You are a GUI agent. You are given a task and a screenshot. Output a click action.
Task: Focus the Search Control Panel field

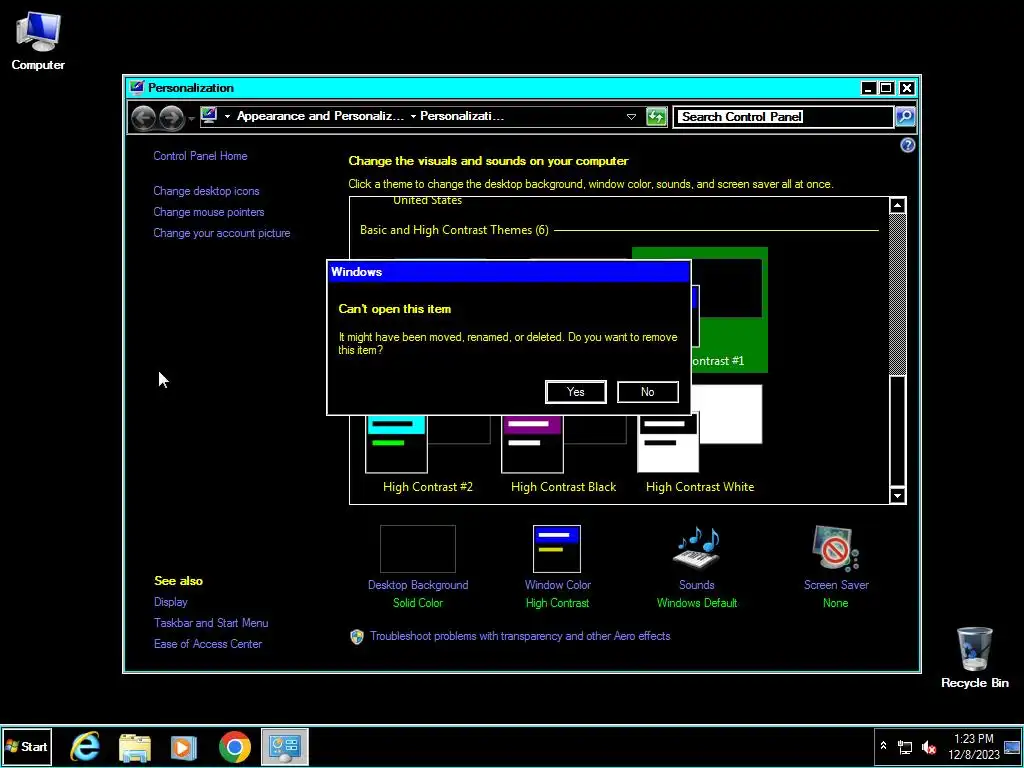coord(783,117)
